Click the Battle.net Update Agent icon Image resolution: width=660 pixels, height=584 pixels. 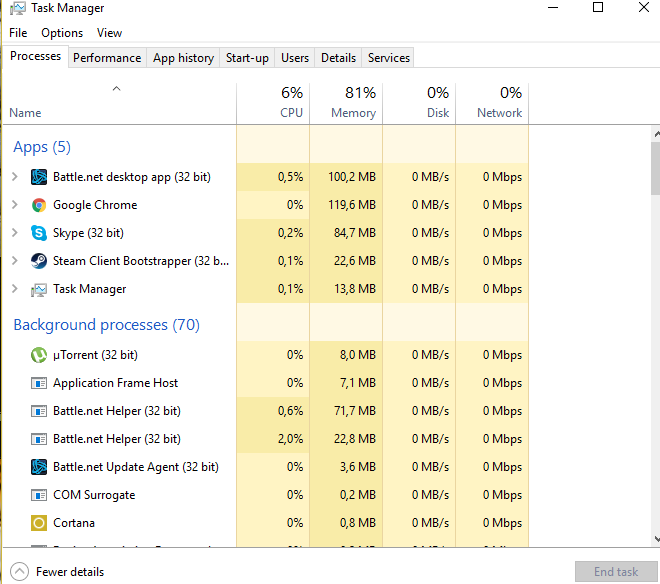[39, 467]
